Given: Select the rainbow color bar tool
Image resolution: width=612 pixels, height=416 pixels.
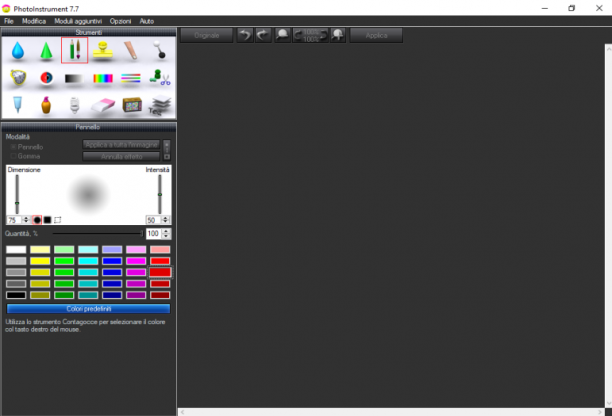Looking at the screenshot, I should click(103, 78).
